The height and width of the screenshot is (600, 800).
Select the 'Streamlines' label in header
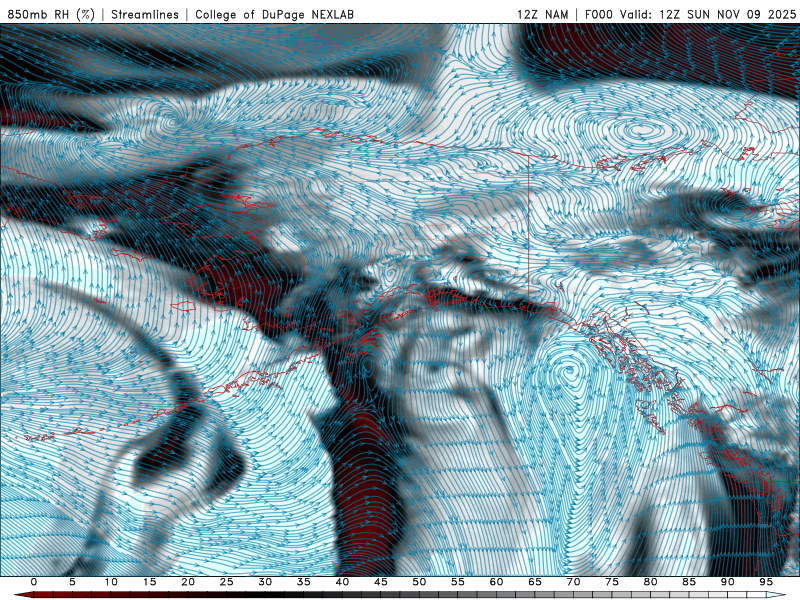click(145, 14)
